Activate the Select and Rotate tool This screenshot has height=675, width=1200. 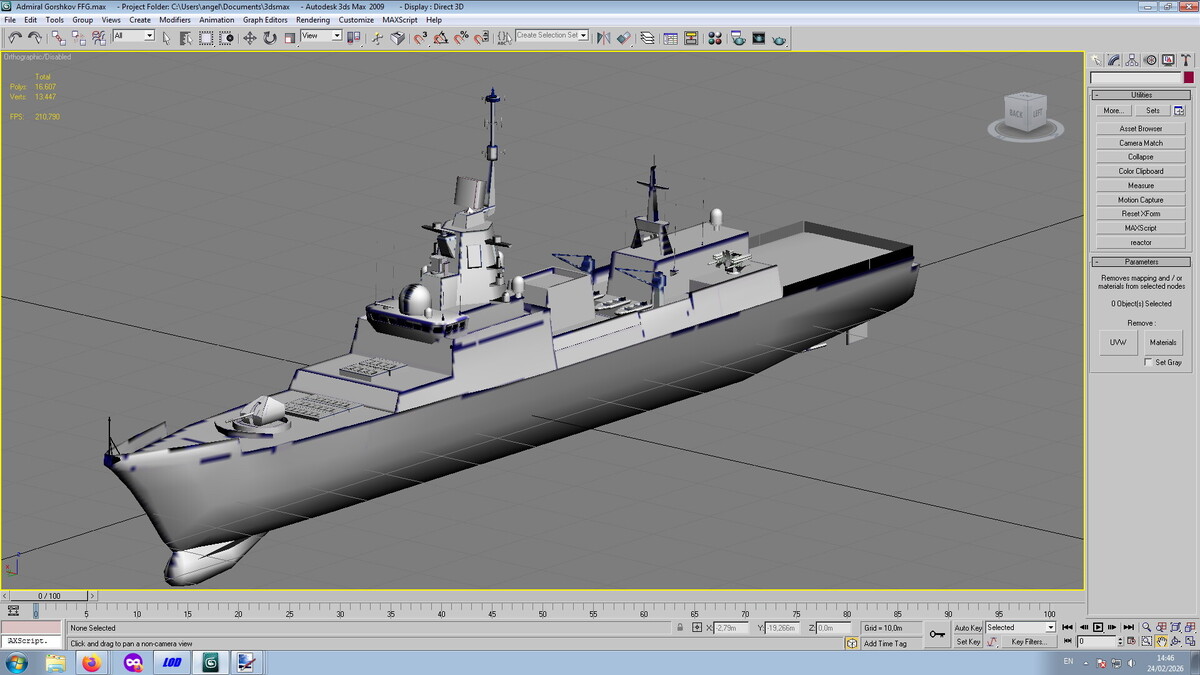pyautogui.click(x=269, y=38)
